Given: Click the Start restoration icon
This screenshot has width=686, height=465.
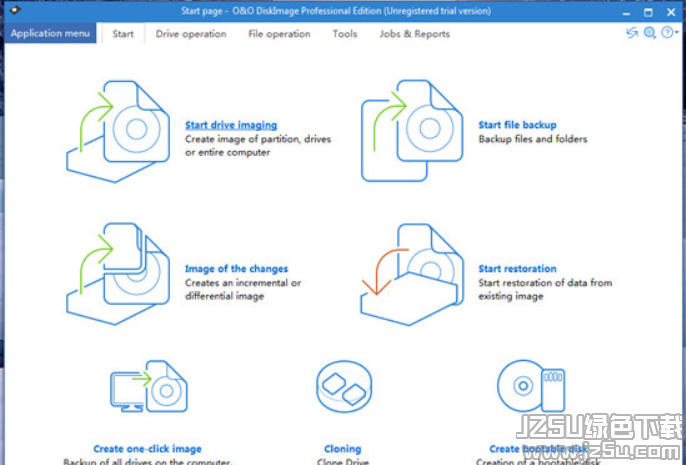Looking at the screenshot, I should pos(412,275).
